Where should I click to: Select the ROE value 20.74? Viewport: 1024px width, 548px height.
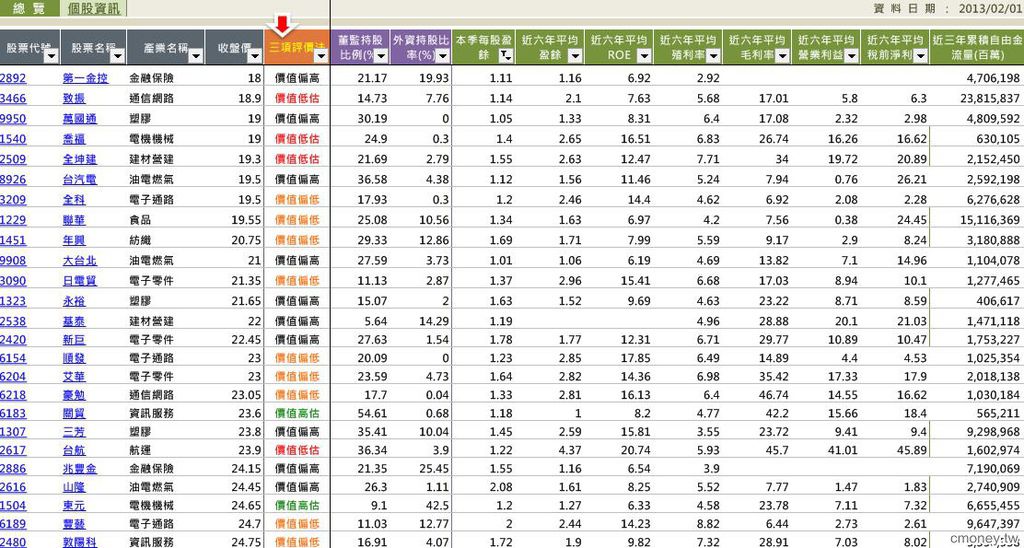(637, 451)
